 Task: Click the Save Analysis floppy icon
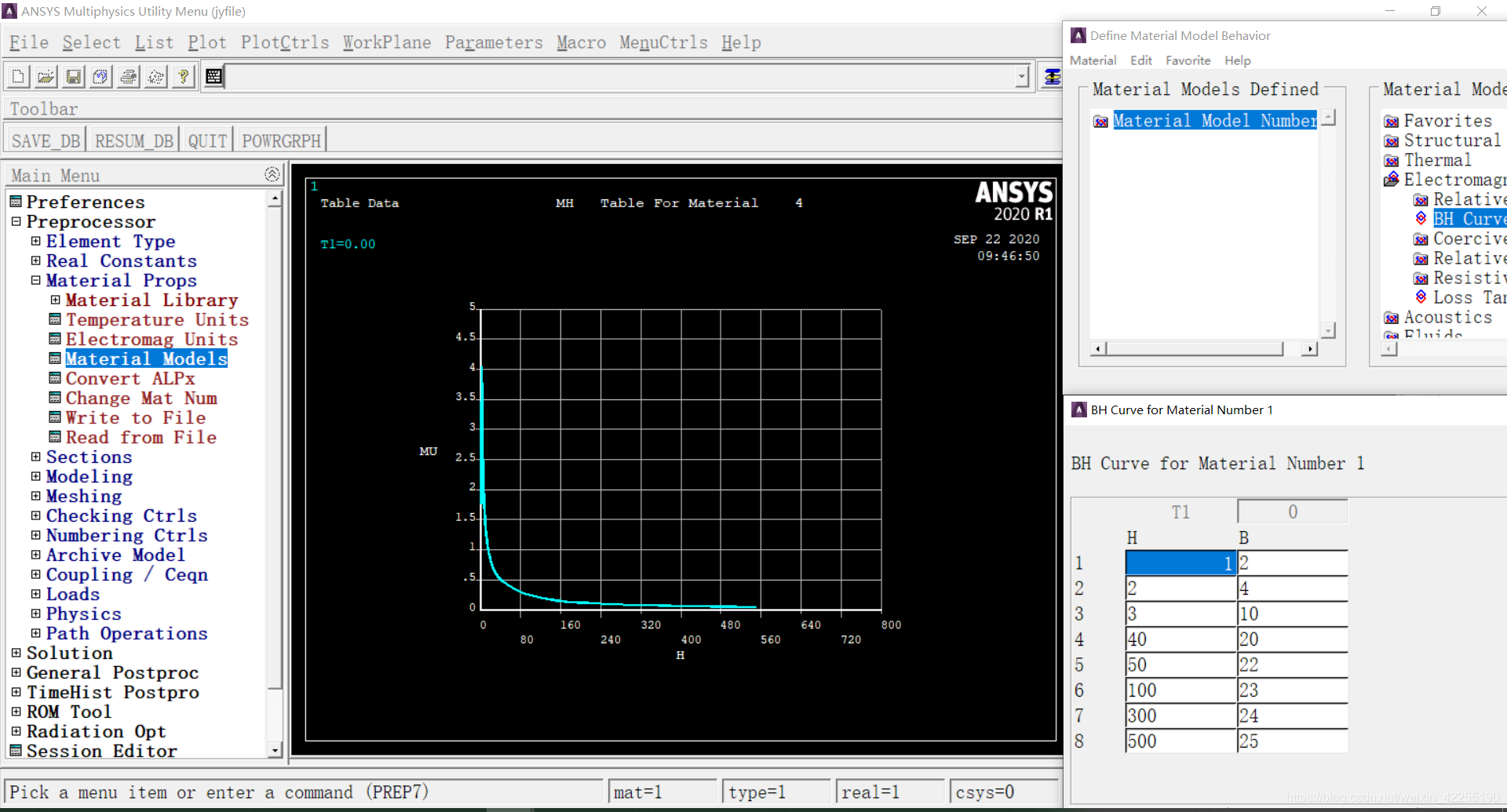click(x=73, y=76)
